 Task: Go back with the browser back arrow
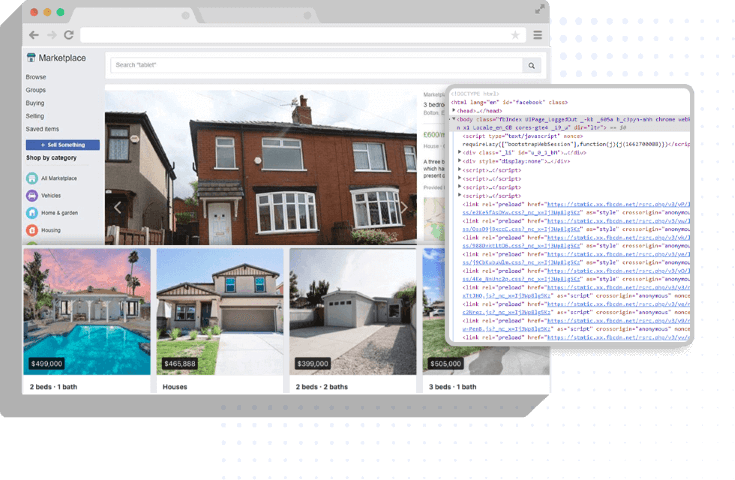click(x=34, y=35)
